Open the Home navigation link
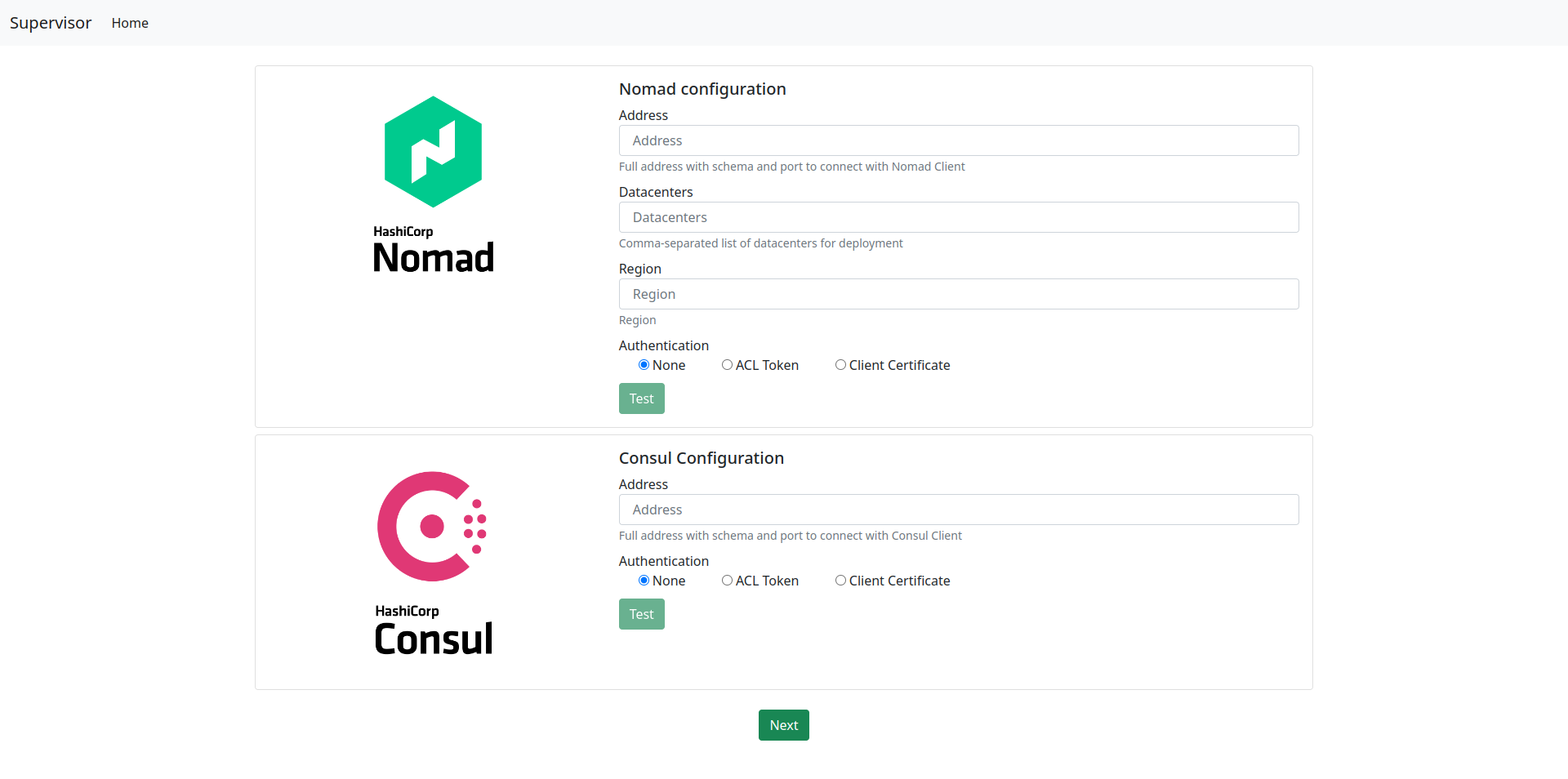Viewport: 1568px width, 779px height. click(130, 23)
